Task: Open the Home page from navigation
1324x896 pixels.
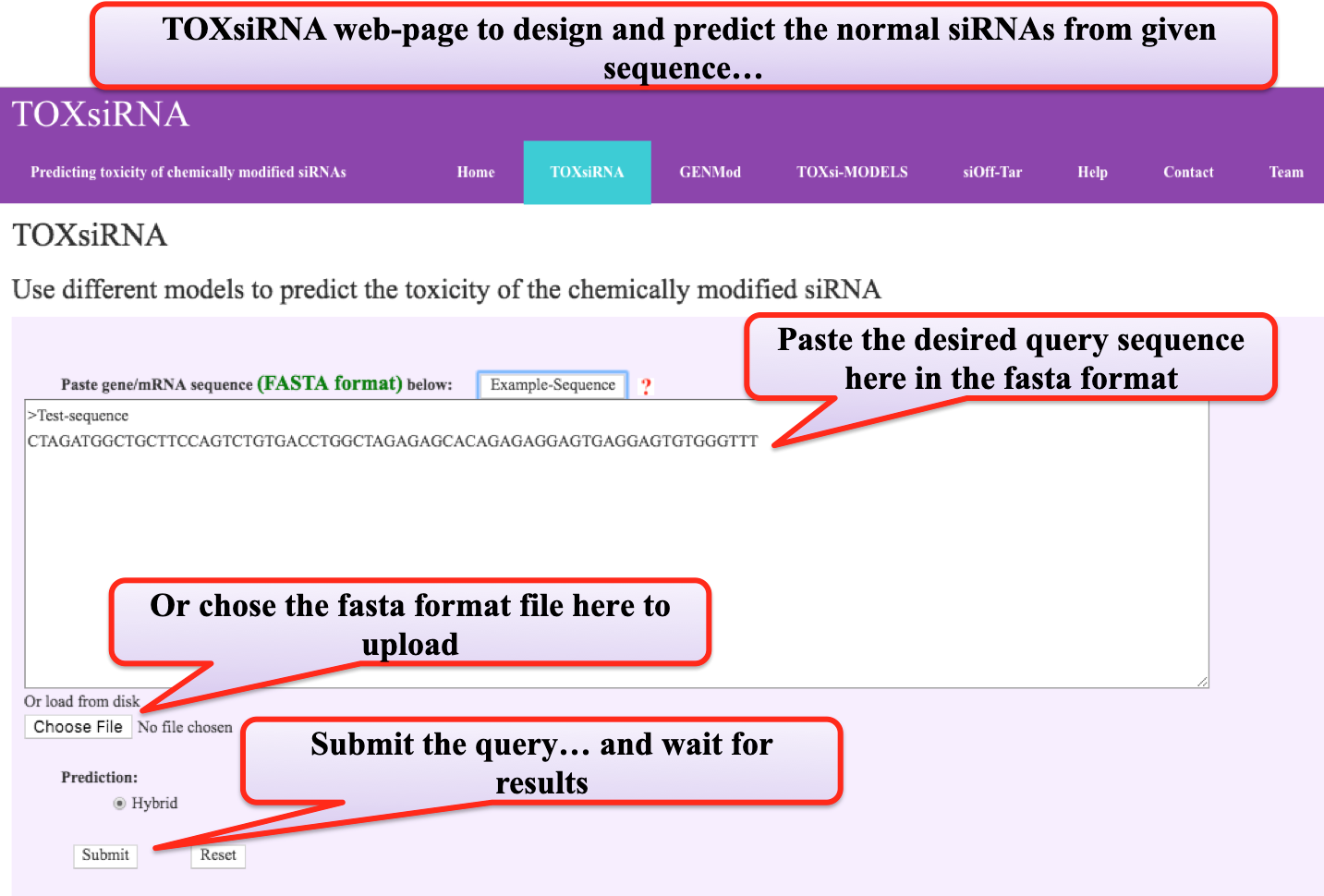Action: coord(475,173)
